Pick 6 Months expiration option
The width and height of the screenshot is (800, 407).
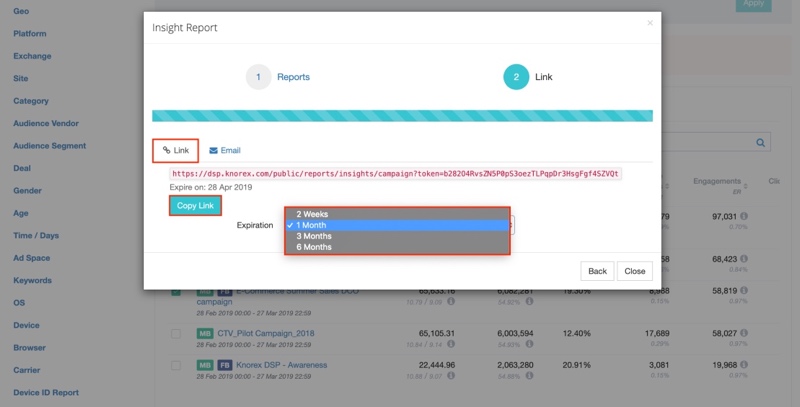[x=314, y=247]
